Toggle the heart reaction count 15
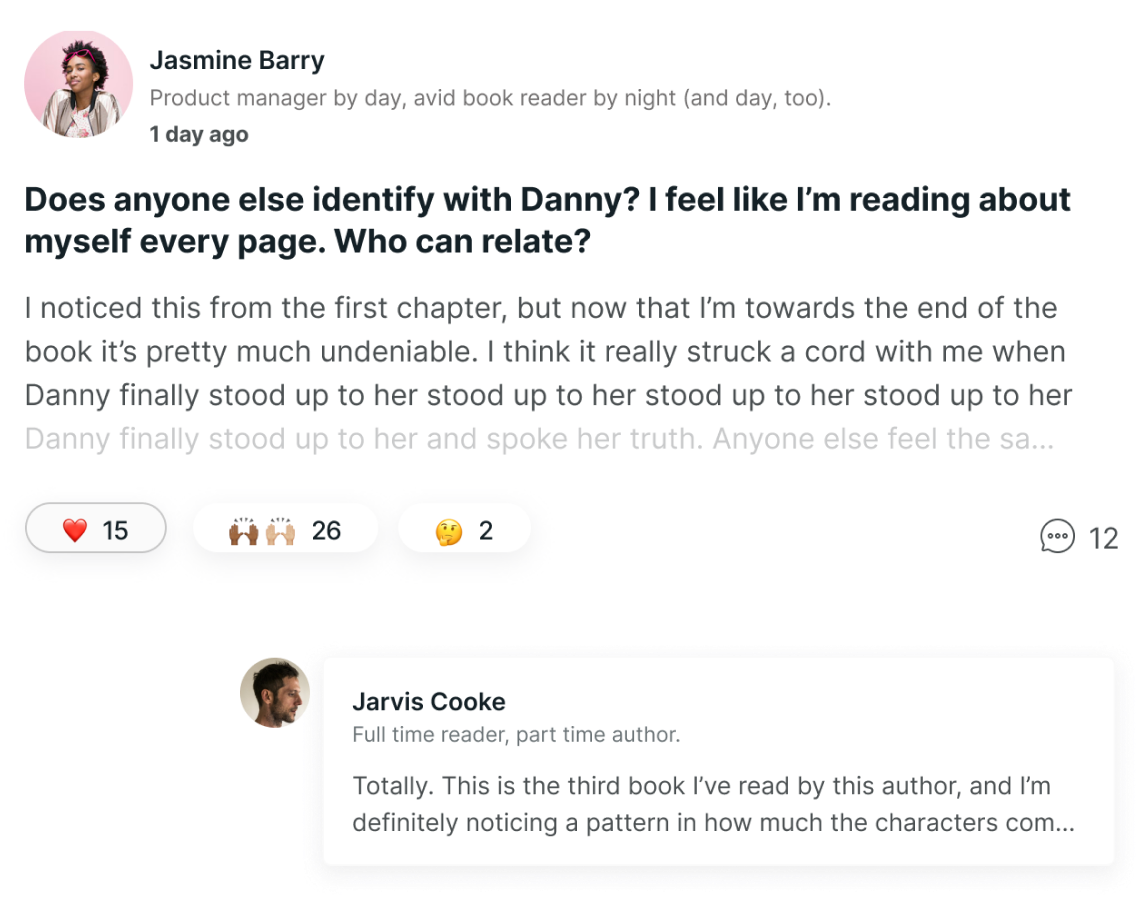 click(x=115, y=530)
